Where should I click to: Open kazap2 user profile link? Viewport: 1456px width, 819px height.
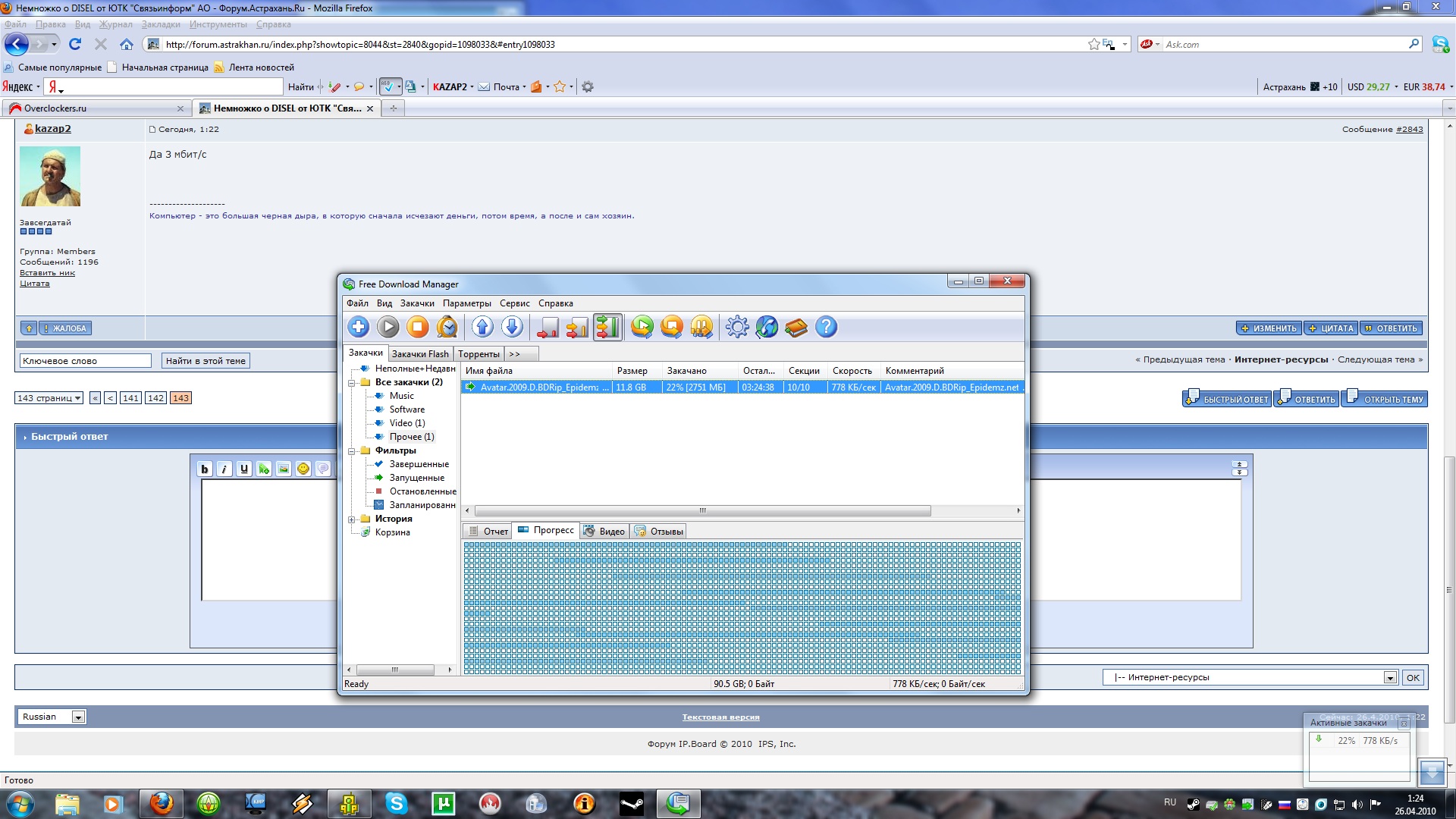coord(52,129)
